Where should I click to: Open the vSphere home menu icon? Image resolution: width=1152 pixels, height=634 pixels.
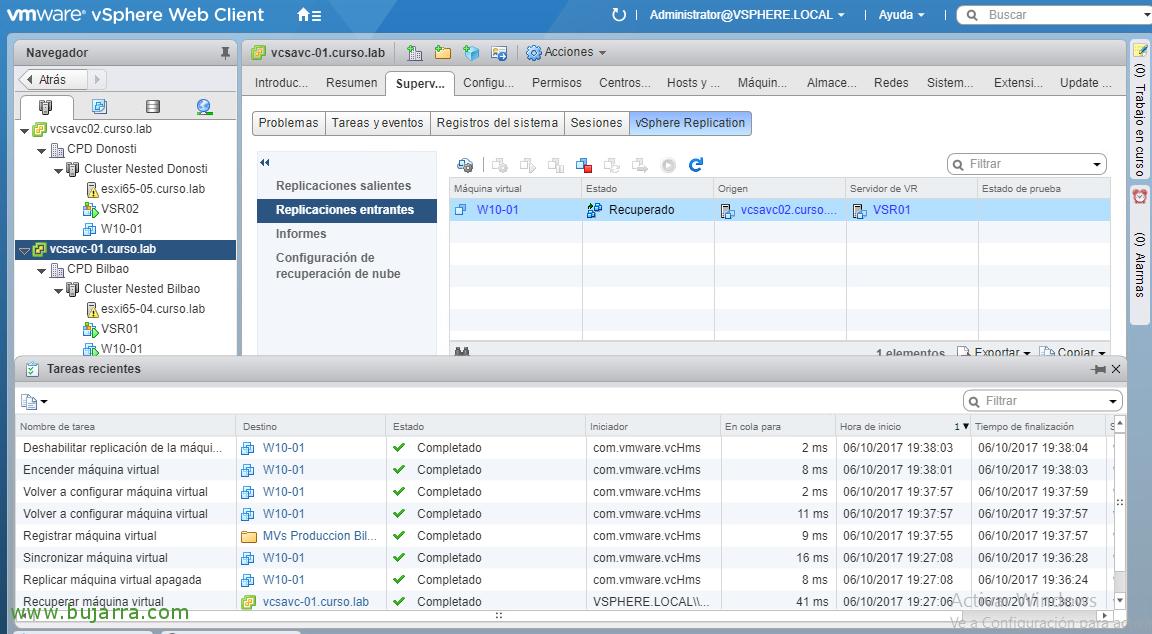[309, 15]
